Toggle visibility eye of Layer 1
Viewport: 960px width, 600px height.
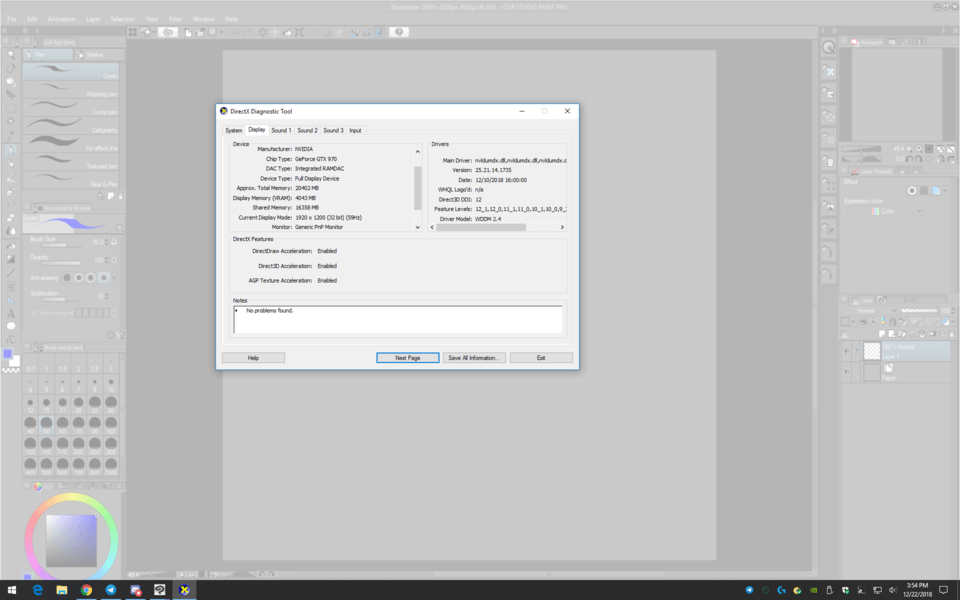coord(846,351)
